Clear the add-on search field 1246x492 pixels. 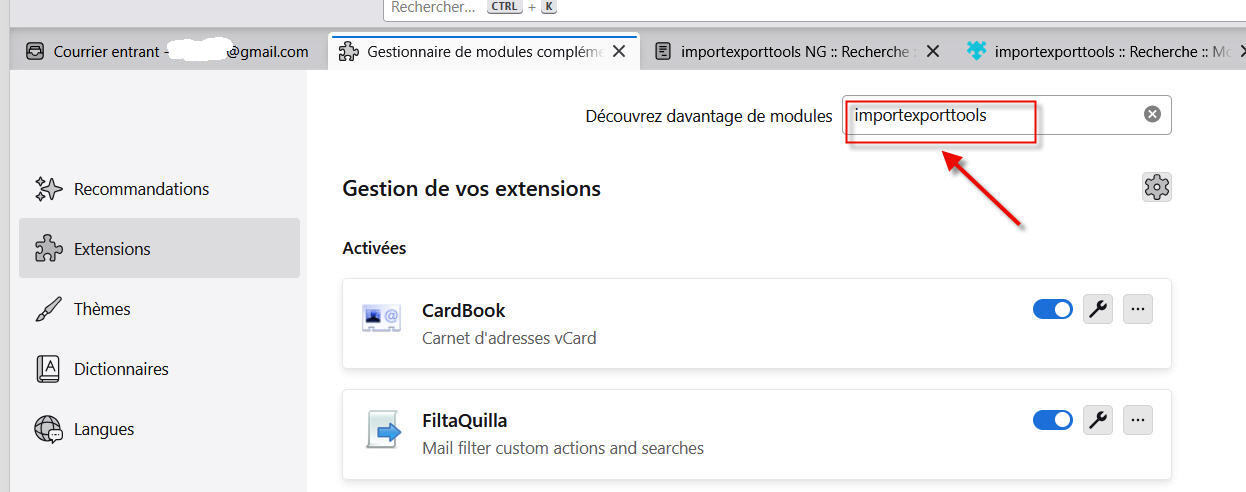point(1152,115)
